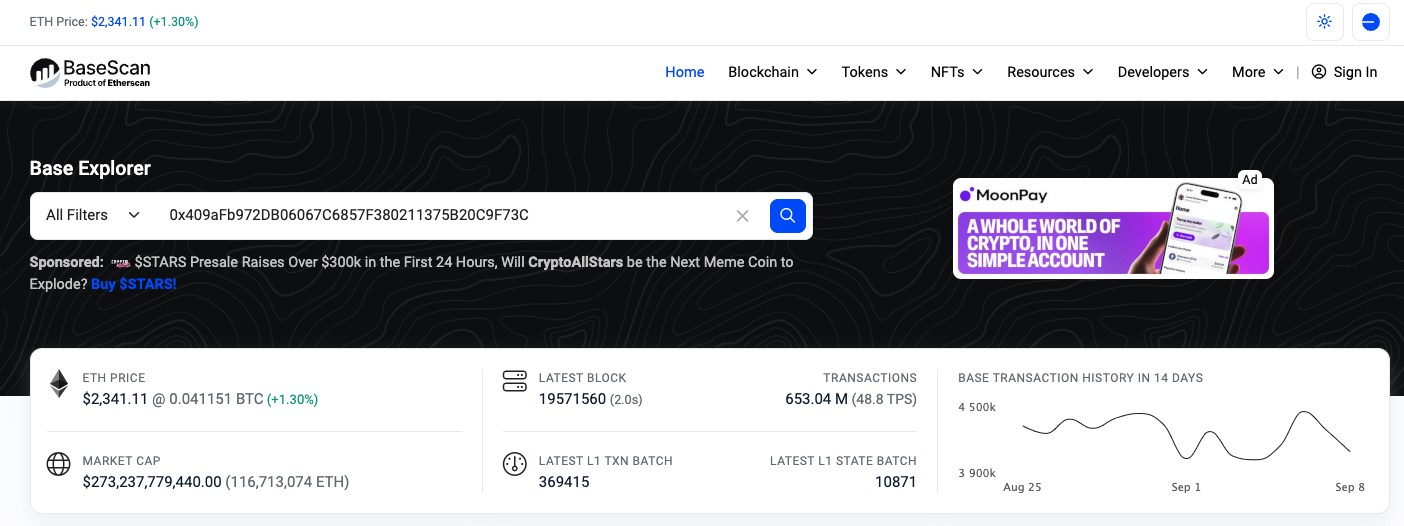Open the All Filters dropdown
1404x526 pixels.
pyautogui.click(x=92, y=215)
